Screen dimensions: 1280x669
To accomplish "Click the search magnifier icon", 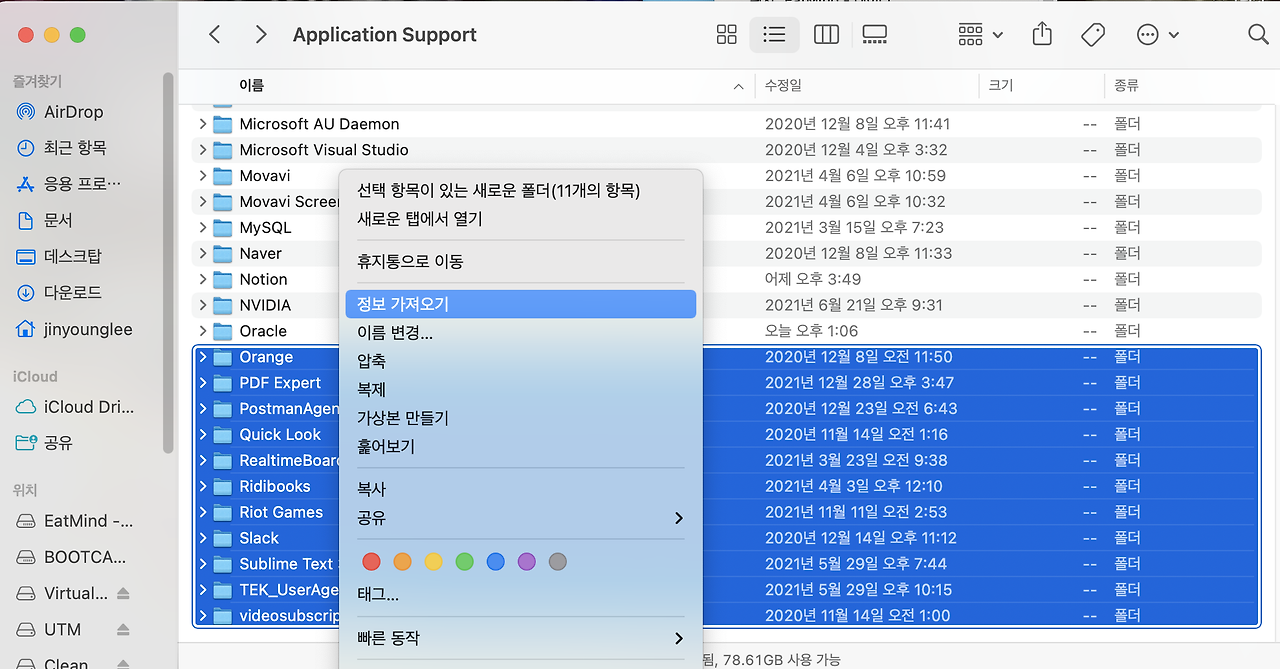I will (x=1258, y=35).
